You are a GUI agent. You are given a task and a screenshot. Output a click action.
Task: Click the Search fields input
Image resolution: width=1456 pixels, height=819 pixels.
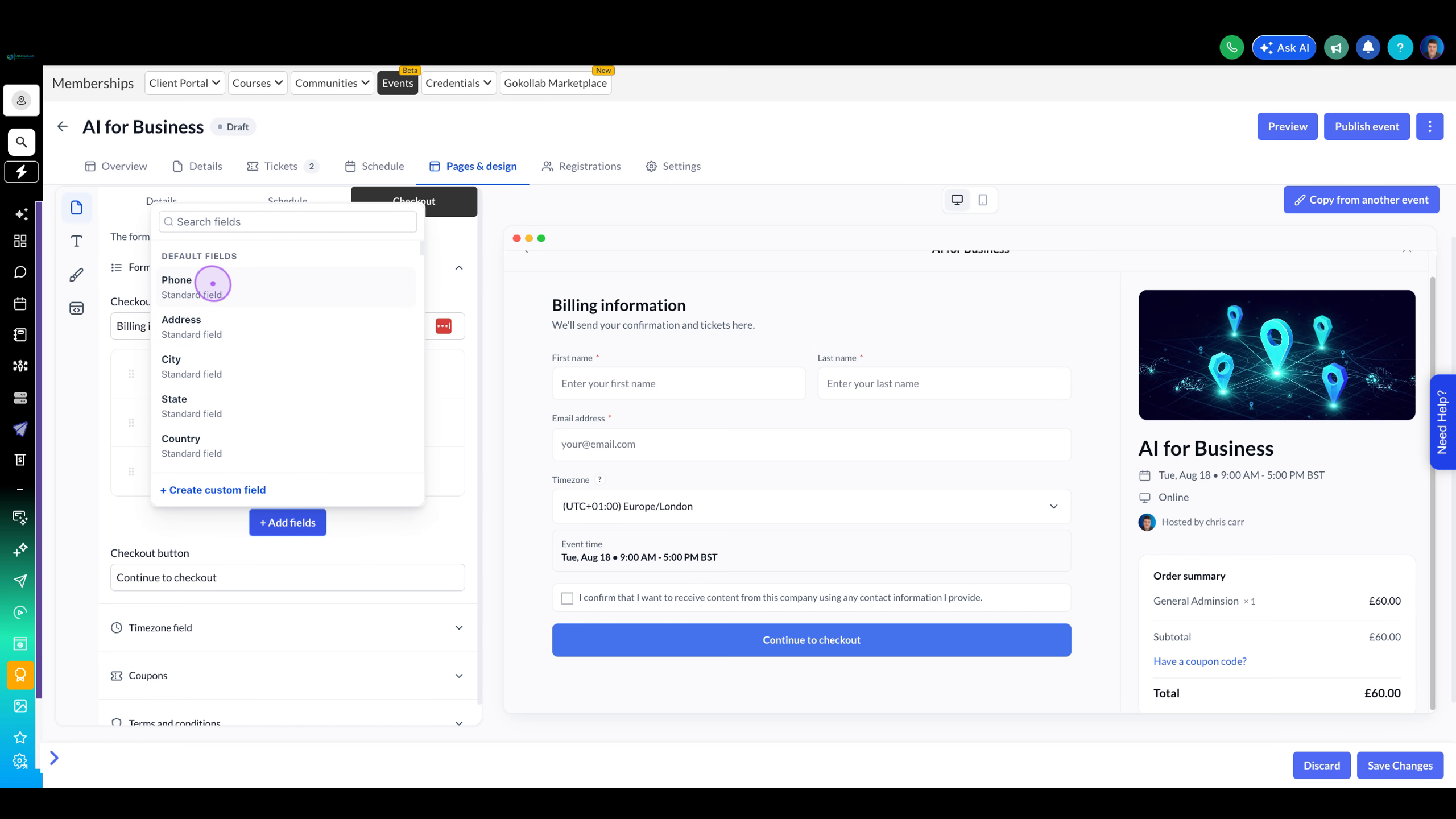pyautogui.click(x=288, y=222)
